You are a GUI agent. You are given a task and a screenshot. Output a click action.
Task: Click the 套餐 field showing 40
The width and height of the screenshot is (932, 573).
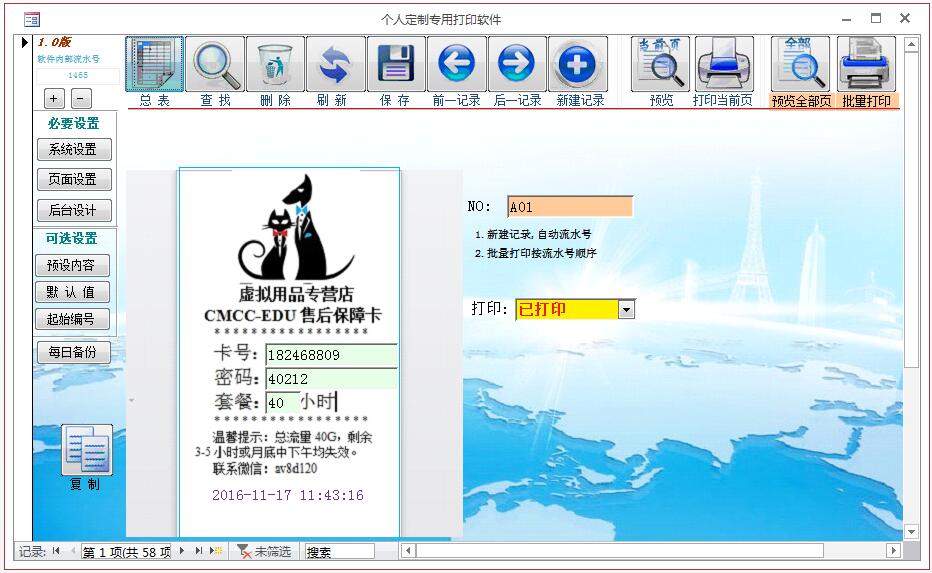(x=282, y=402)
